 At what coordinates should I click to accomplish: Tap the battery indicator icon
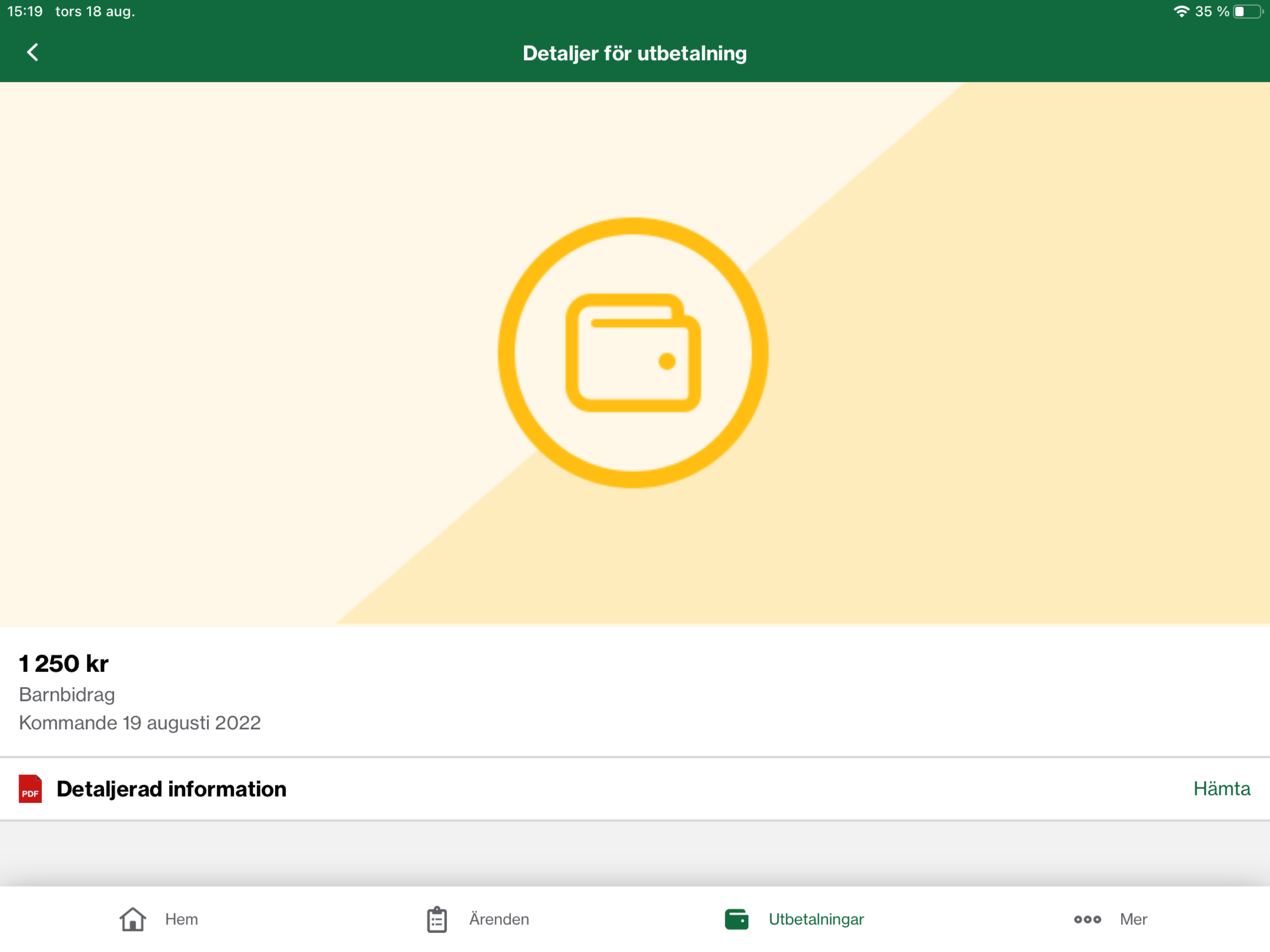coord(1248,12)
